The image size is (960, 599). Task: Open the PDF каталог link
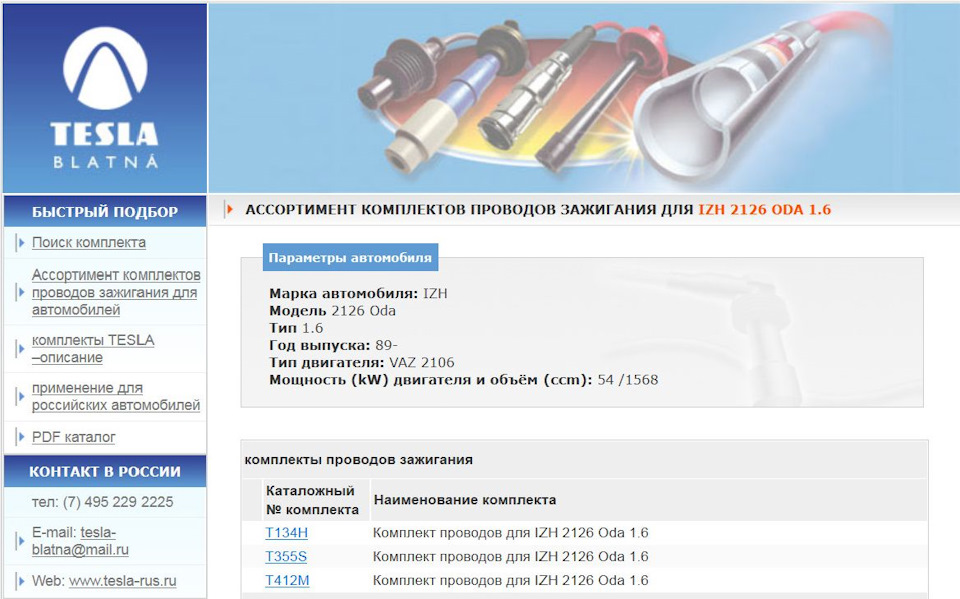(73, 437)
